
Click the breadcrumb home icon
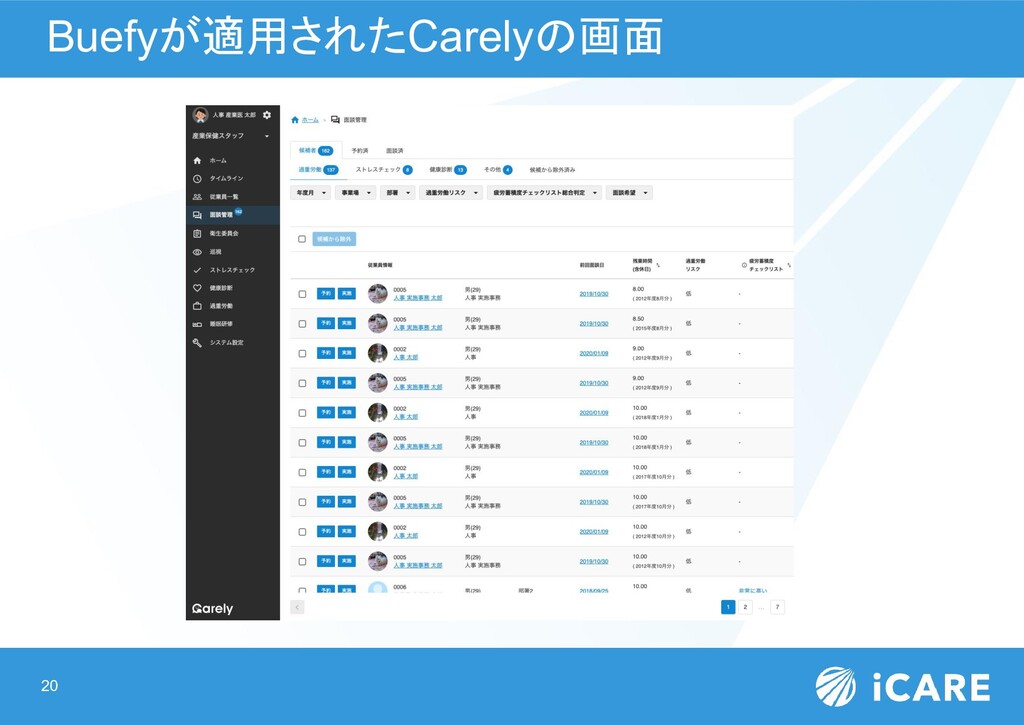point(295,120)
